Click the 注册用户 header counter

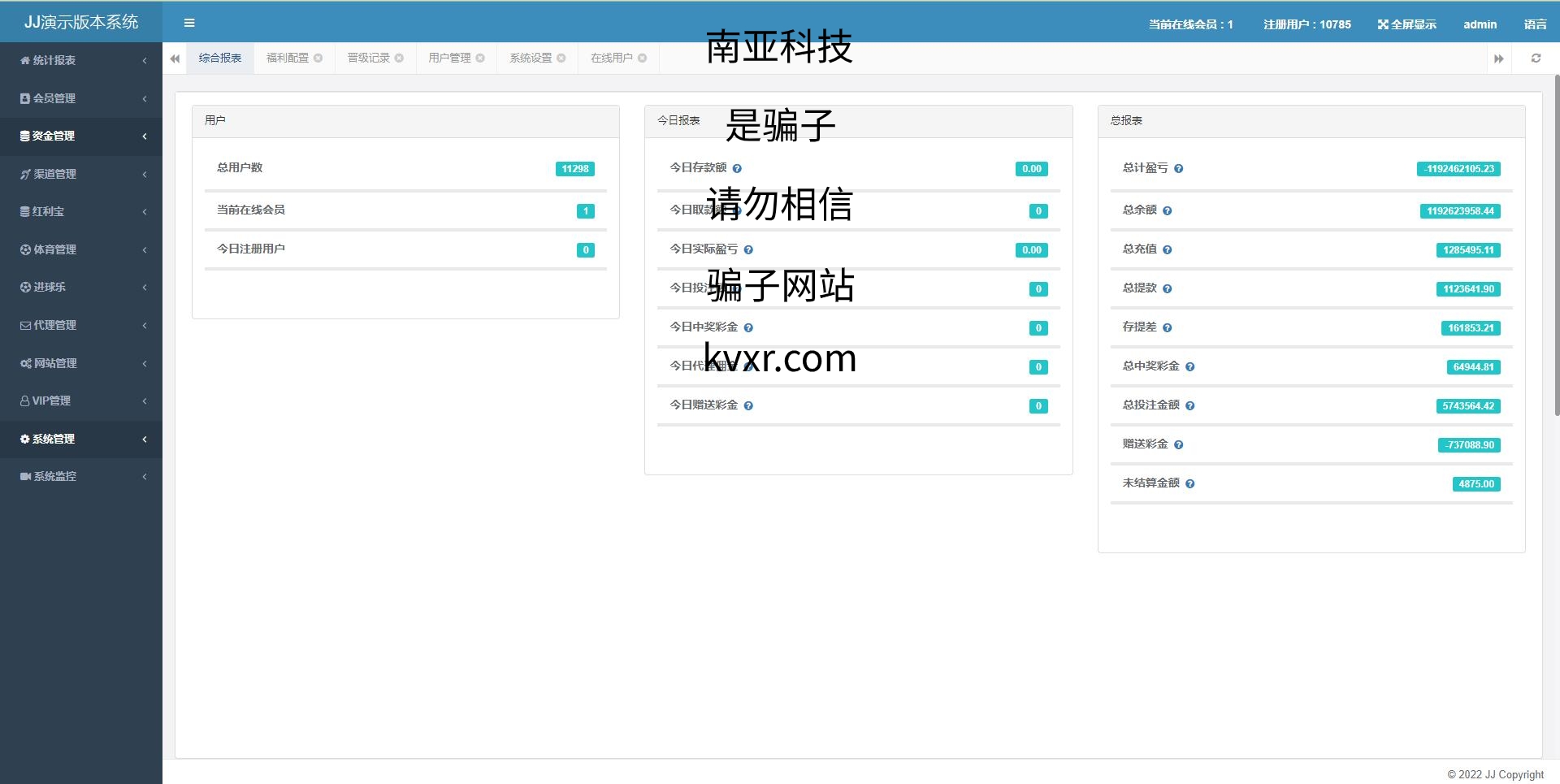tap(1306, 24)
